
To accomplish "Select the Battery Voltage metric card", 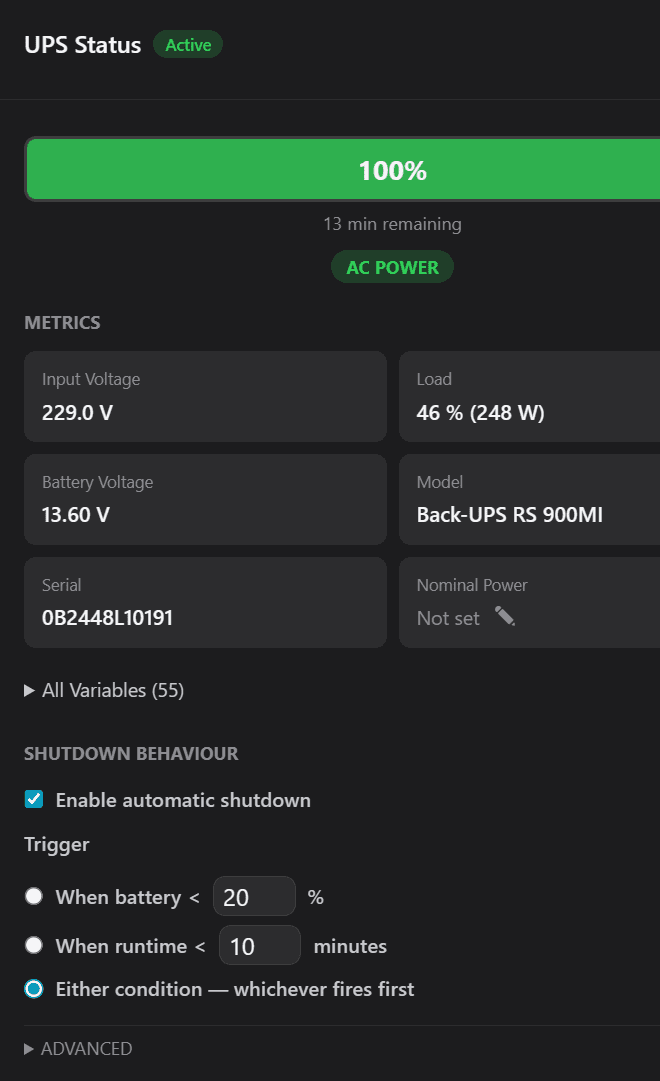I will tap(205, 499).
